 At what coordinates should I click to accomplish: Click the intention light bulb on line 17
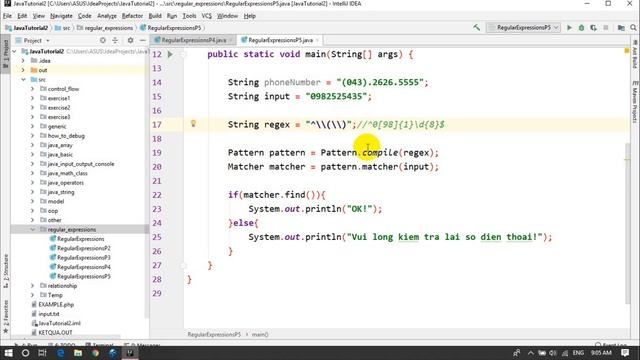pos(193,124)
